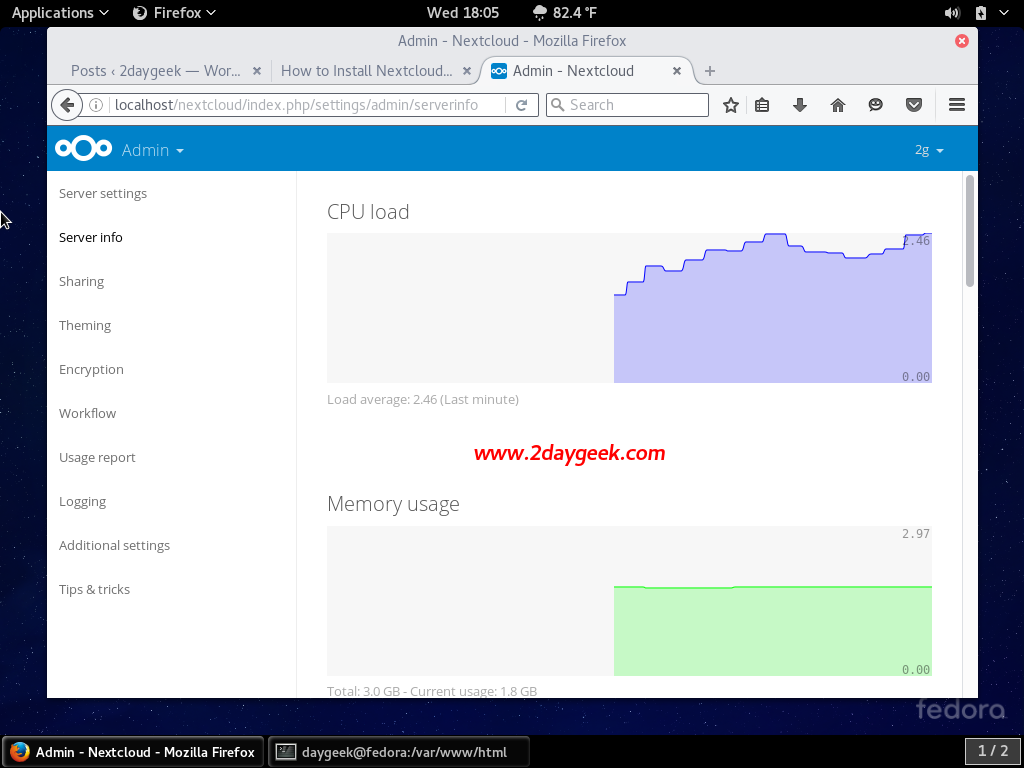This screenshot has height=768, width=1024.
Task: Switch to Firefox window in taskbar
Action: (133, 752)
